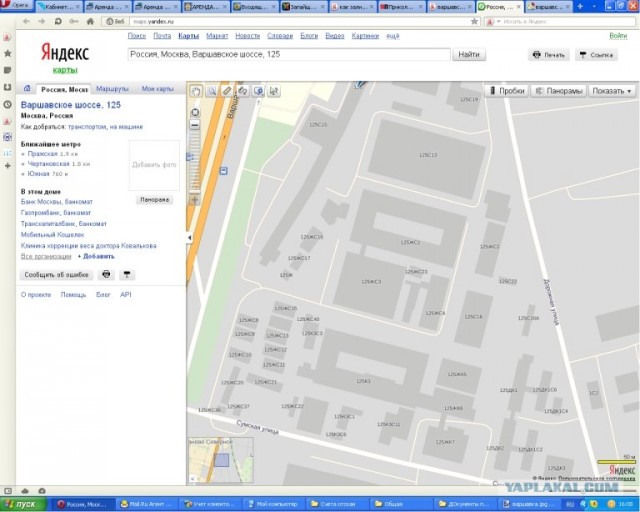Click the Сообщить об ошибке button
This screenshot has height=512, width=640.
coord(56,275)
